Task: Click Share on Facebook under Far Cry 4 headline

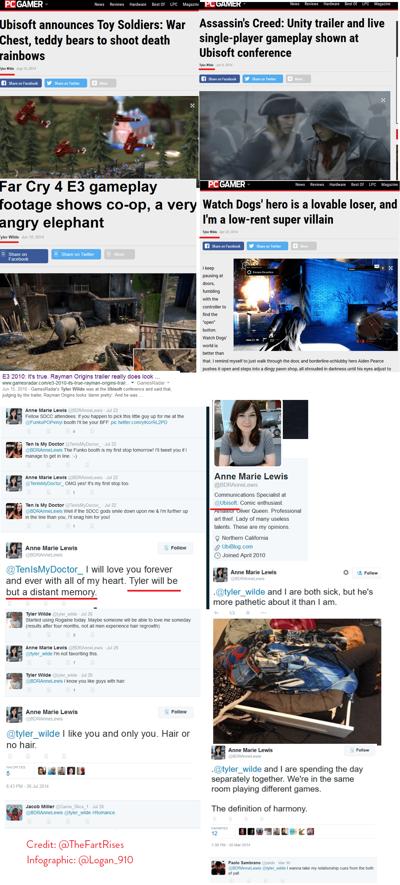Action: 23,256
